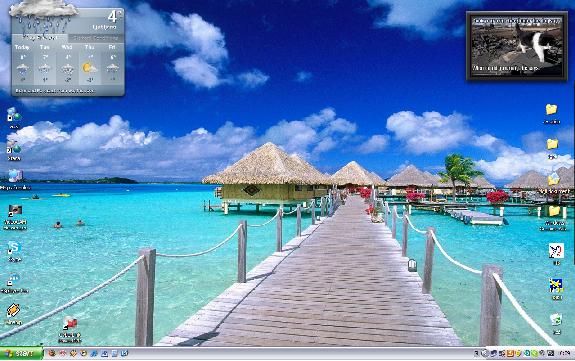Select the Today forecast column in widget
Viewport: 575px width, 361px height.
23,64
